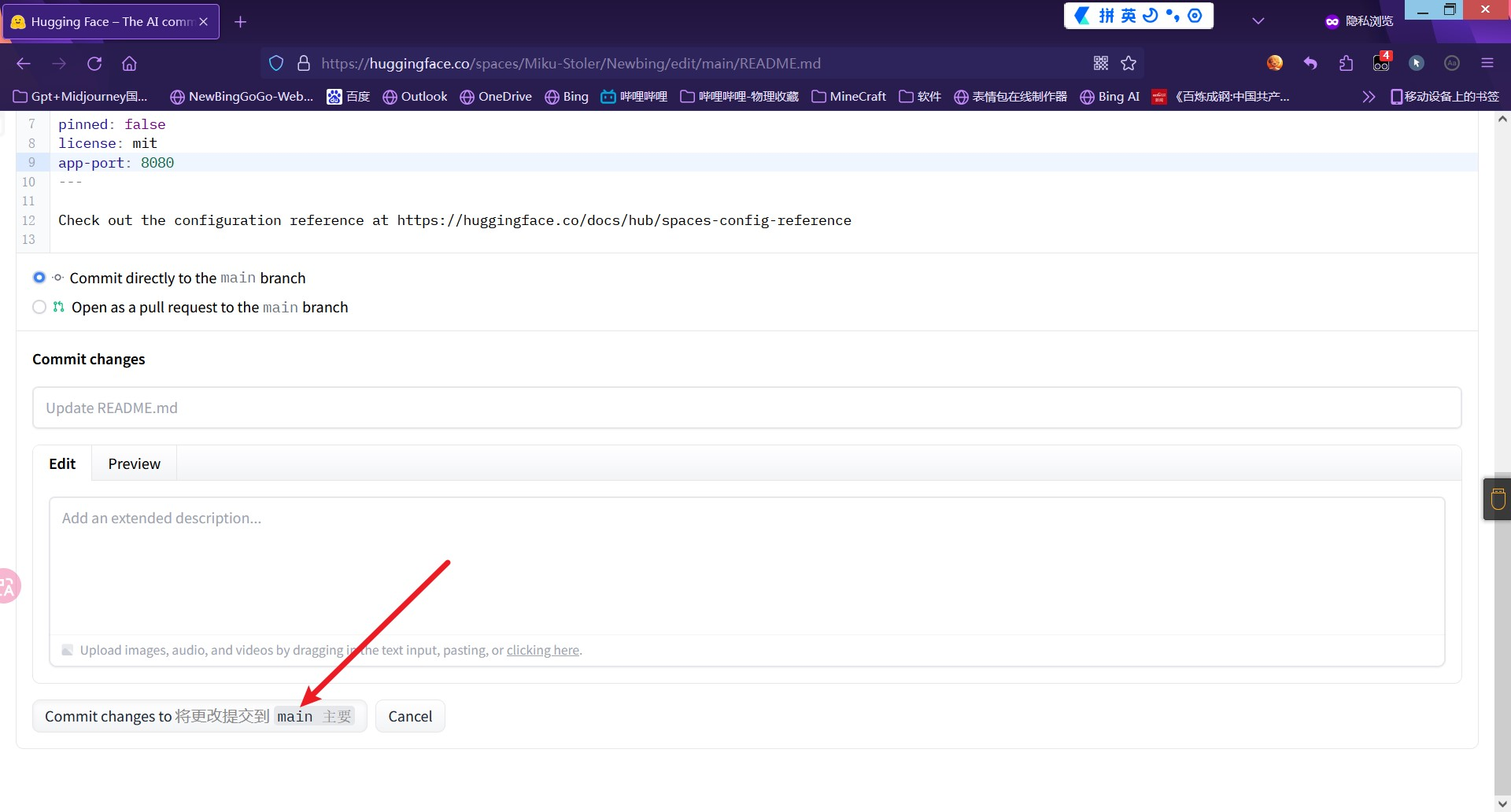View site security lock information
The height and width of the screenshot is (812, 1511).
coord(303,64)
